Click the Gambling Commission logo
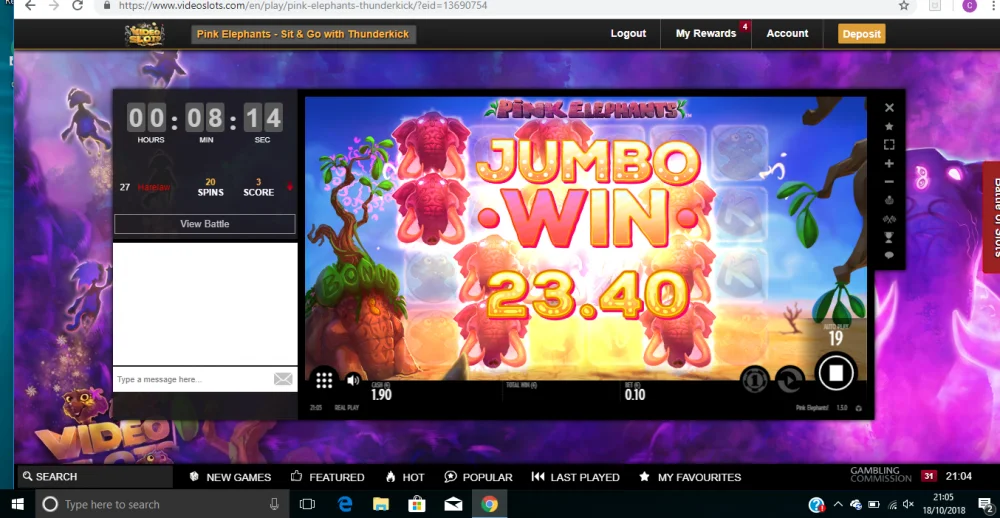This screenshot has height=518, width=1000. [881, 475]
